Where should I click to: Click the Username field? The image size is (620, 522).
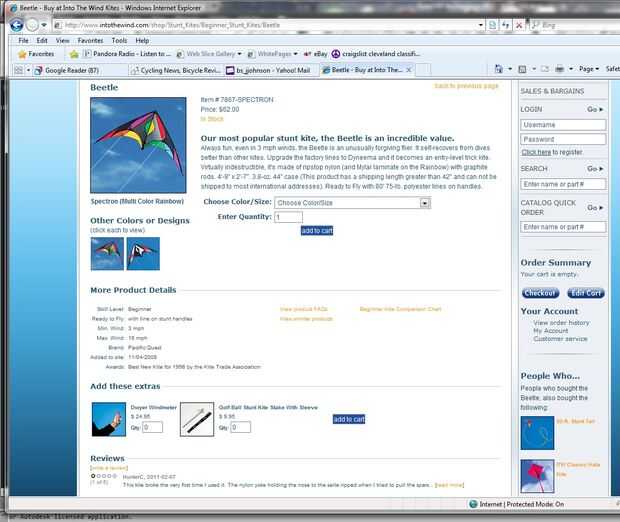click(x=563, y=125)
